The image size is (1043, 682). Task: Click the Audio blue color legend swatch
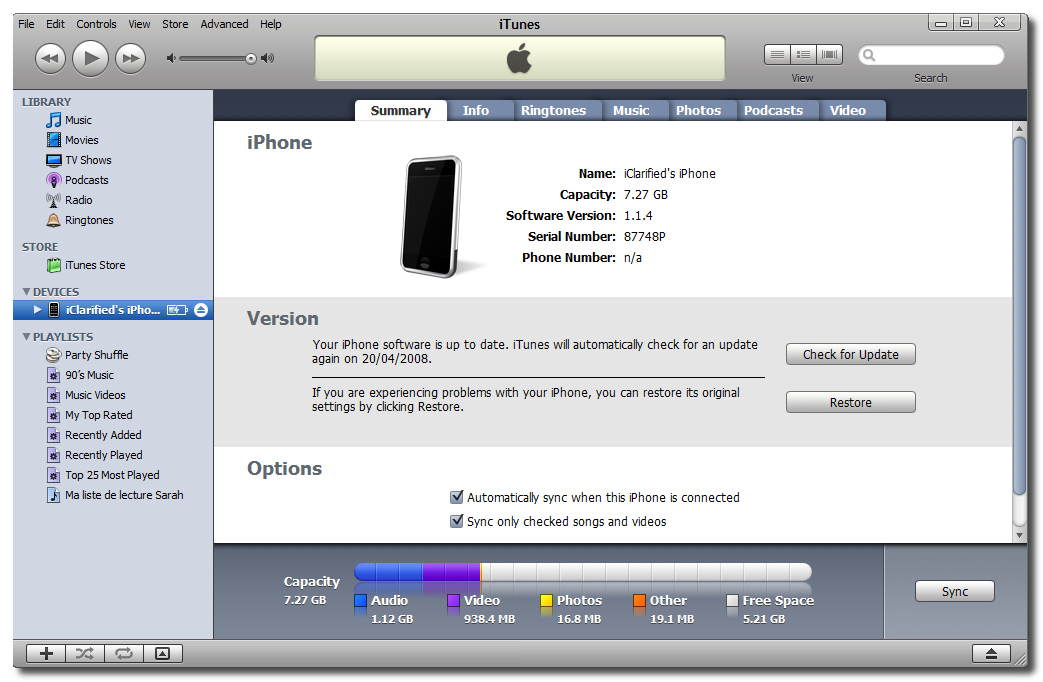coord(361,601)
